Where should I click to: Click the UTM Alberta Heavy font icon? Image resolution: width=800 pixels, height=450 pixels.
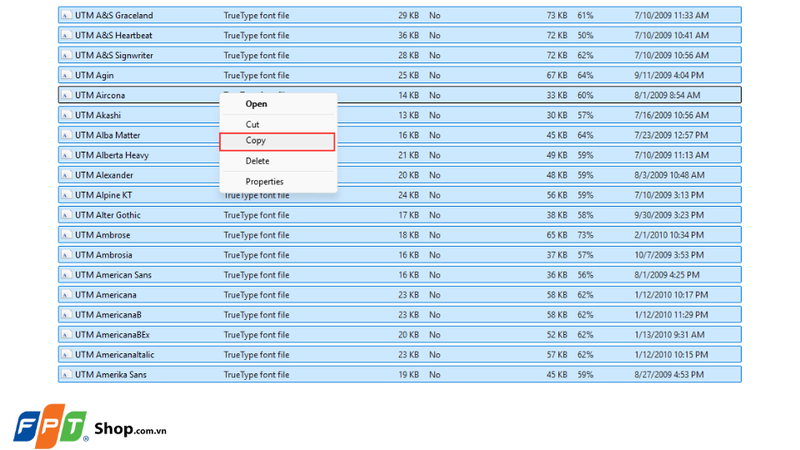66,155
